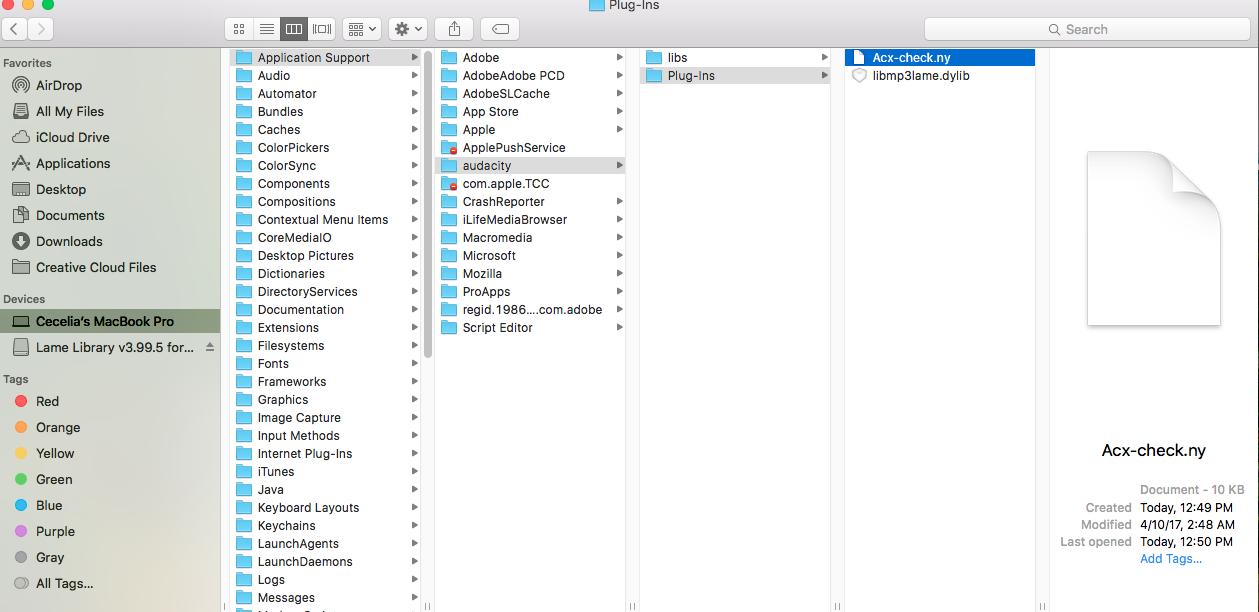Image resolution: width=1259 pixels, height=612 pixels.
Task: Filter by the Orange tag
Action: point(58,427)
